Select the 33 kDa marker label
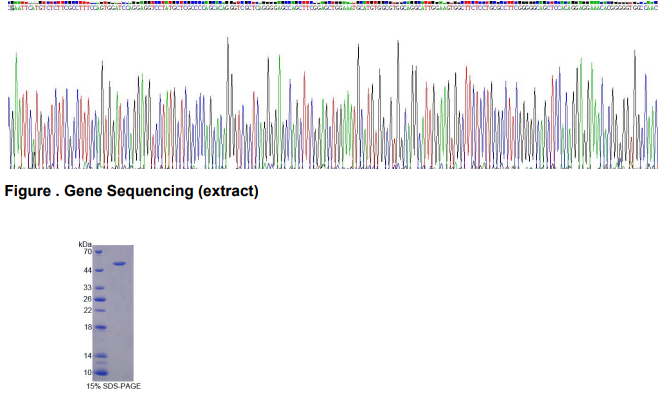This screenshot has height=398, width=667. [x=88, y=288]
